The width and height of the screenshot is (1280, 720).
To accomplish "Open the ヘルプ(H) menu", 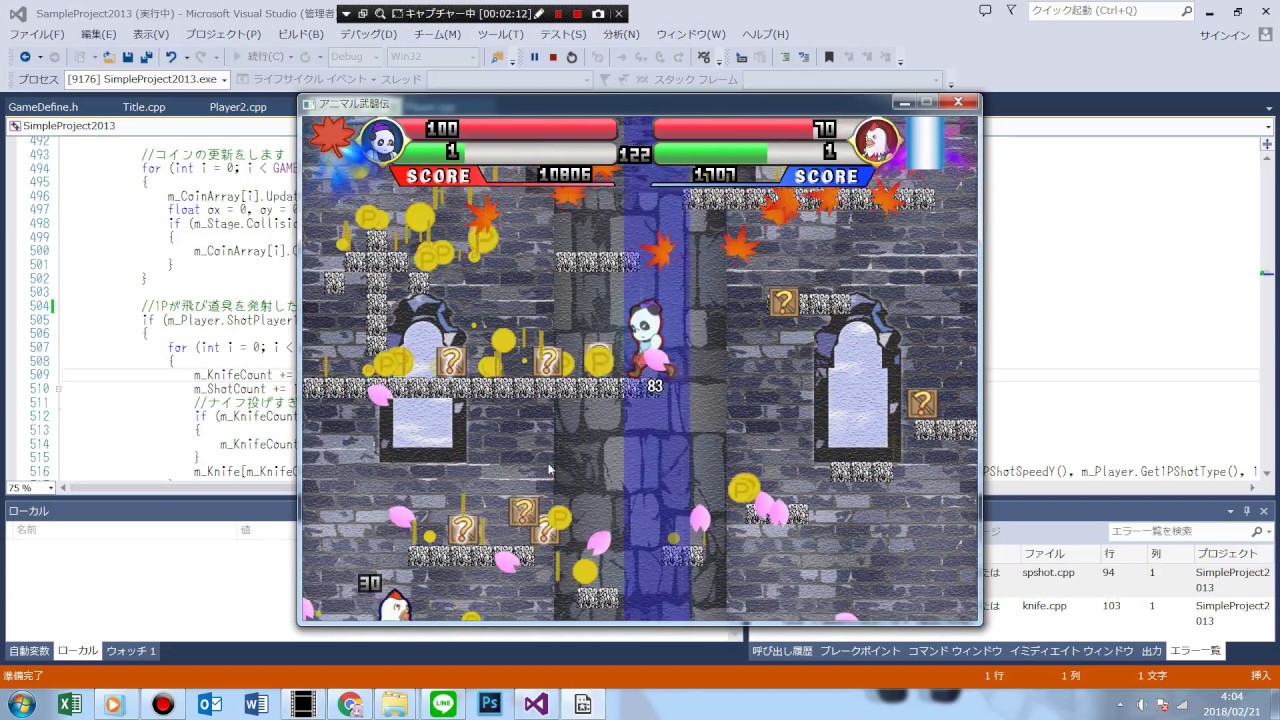I will coord(765,34).
